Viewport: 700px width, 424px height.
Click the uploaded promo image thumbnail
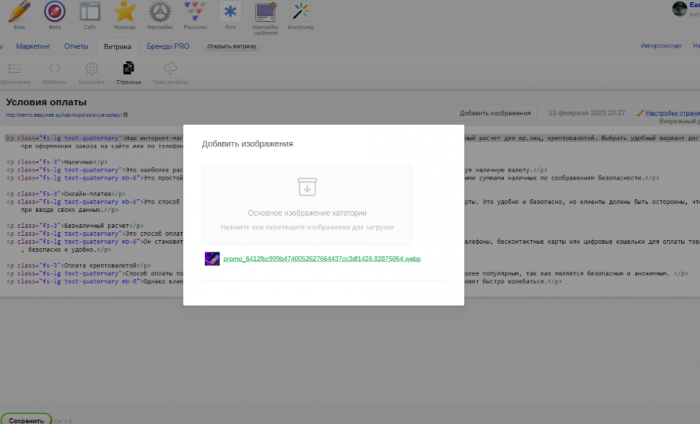211,258
